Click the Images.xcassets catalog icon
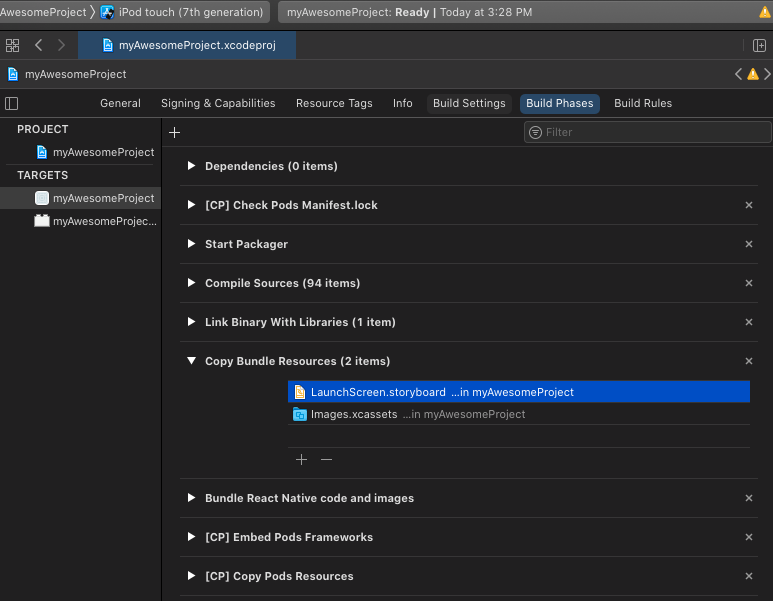This screenshot has width=773, height=601. (300, 414)
